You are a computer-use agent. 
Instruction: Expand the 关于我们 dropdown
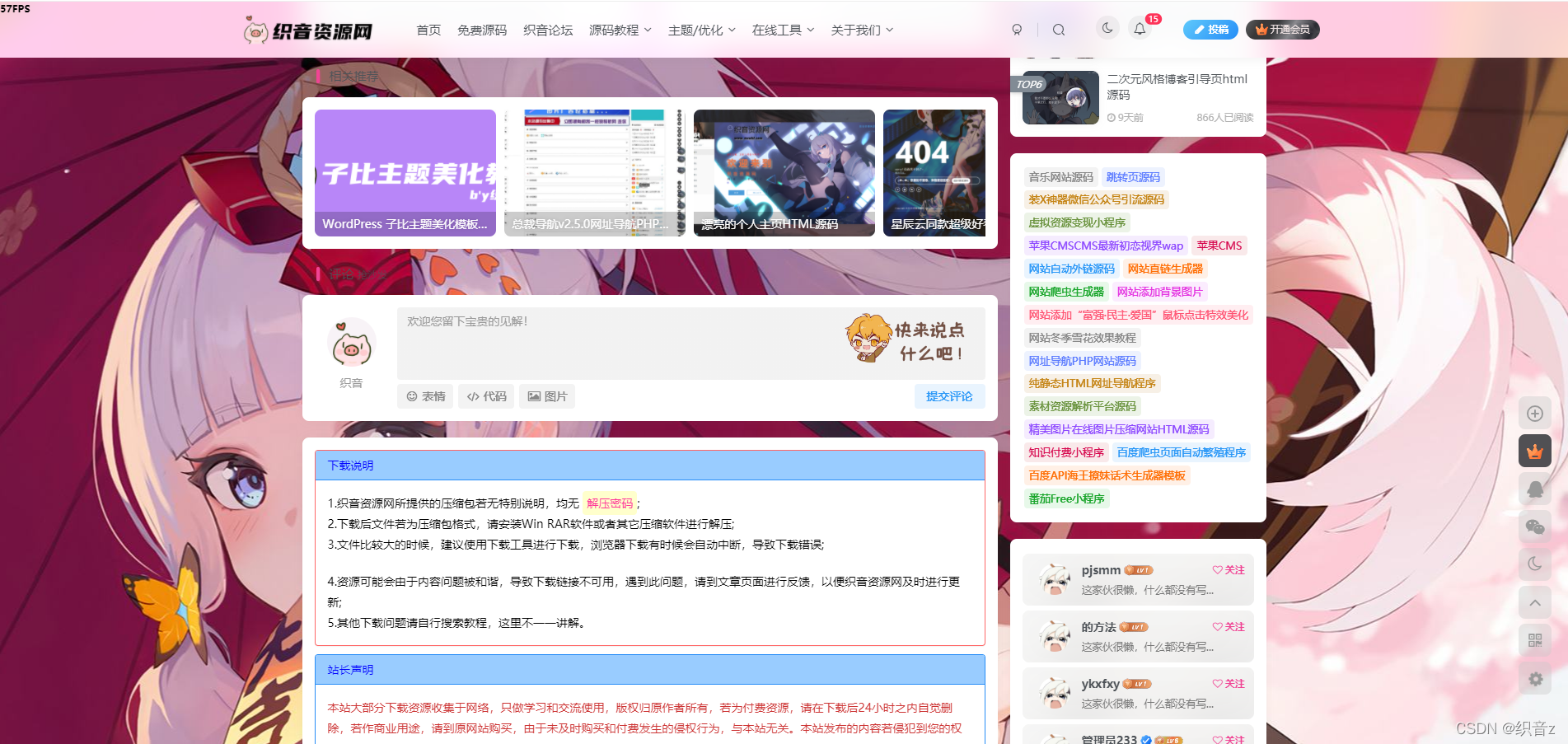[x=862, y=30]
